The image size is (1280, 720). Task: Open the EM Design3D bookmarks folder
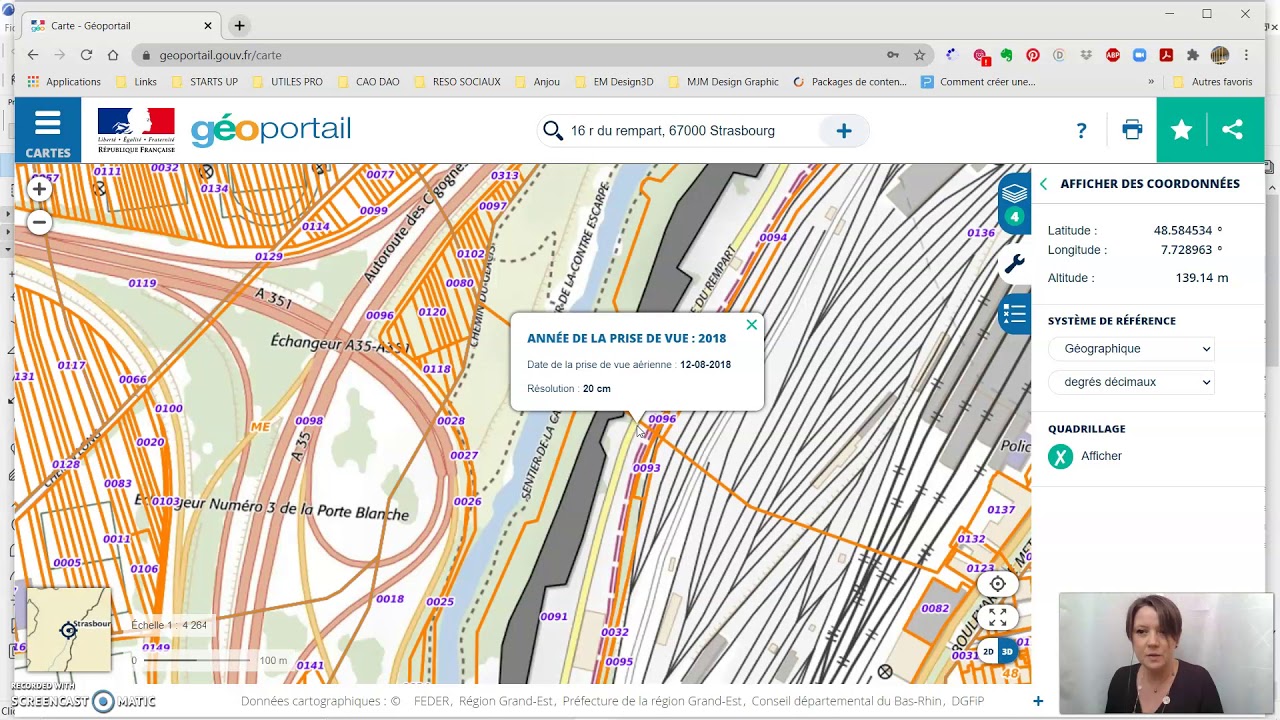click(614, 82)
